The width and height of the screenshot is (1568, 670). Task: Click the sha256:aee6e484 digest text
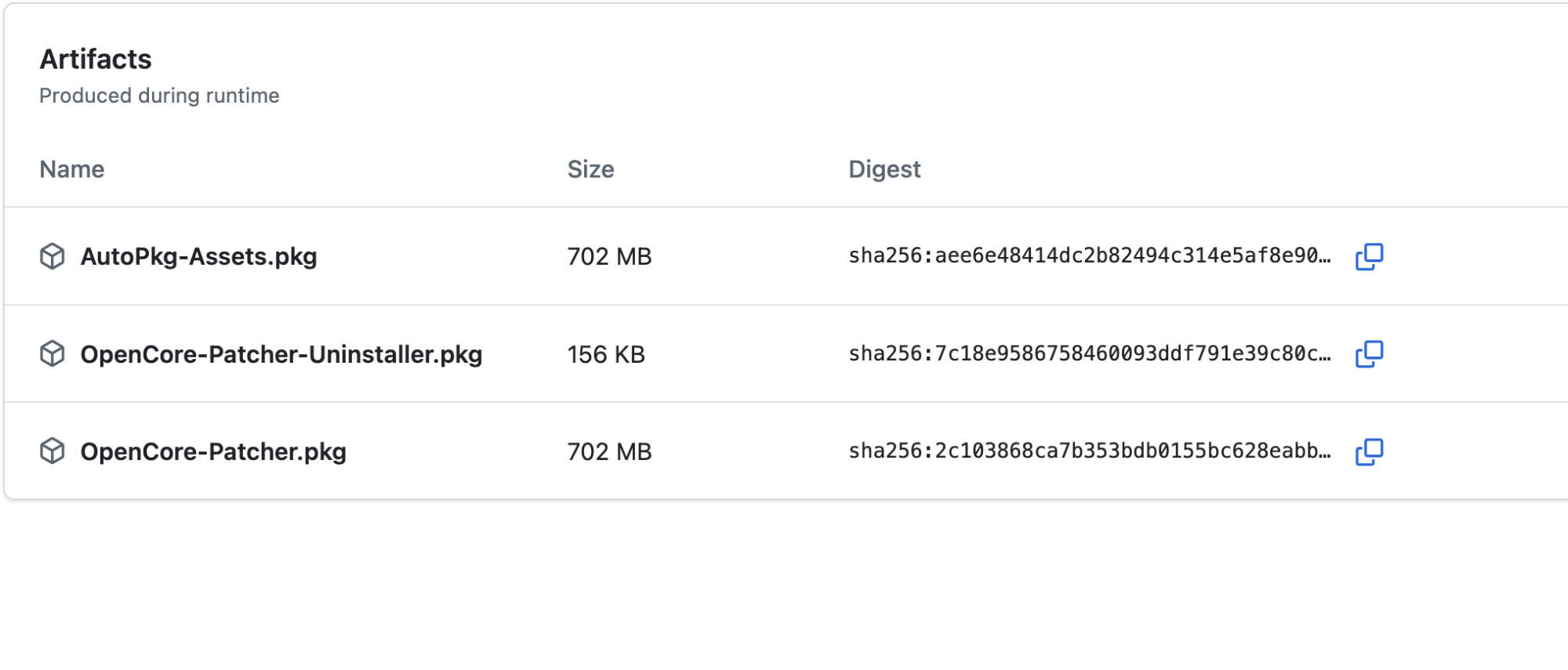pos(1089,256)
